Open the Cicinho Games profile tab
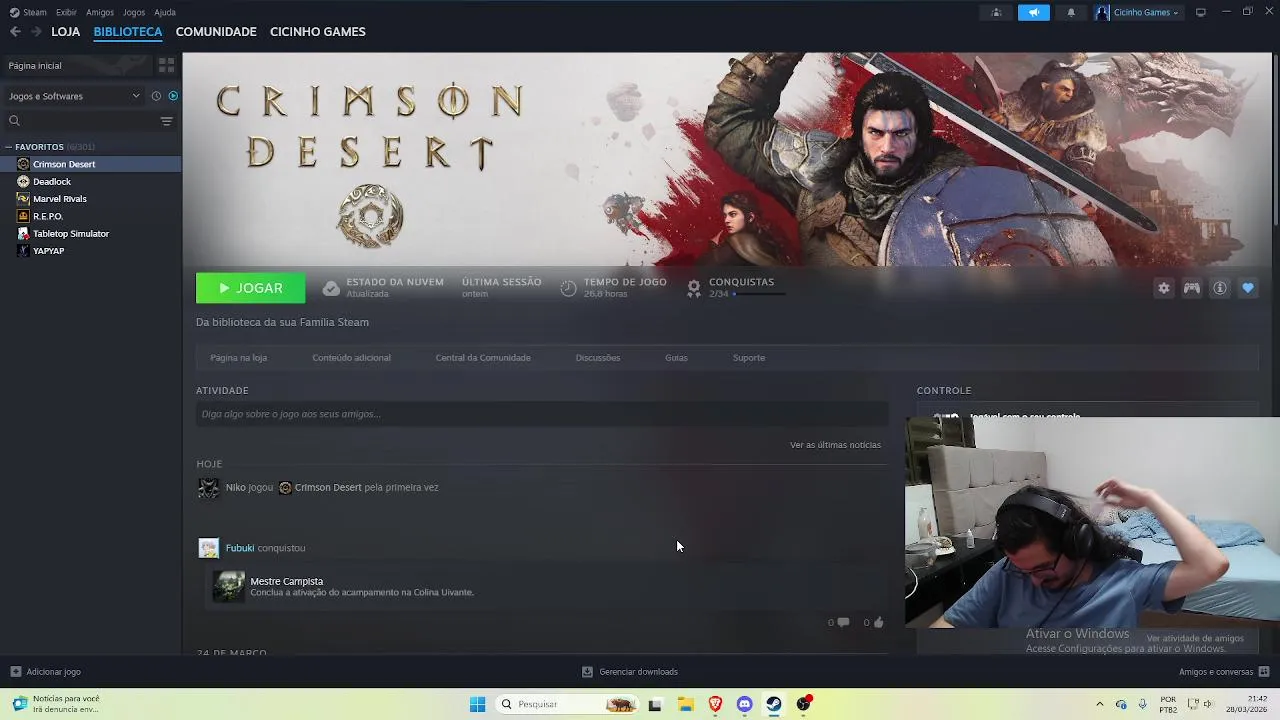The height and width of the screenshot is (720, 1280). click(318, 32)
